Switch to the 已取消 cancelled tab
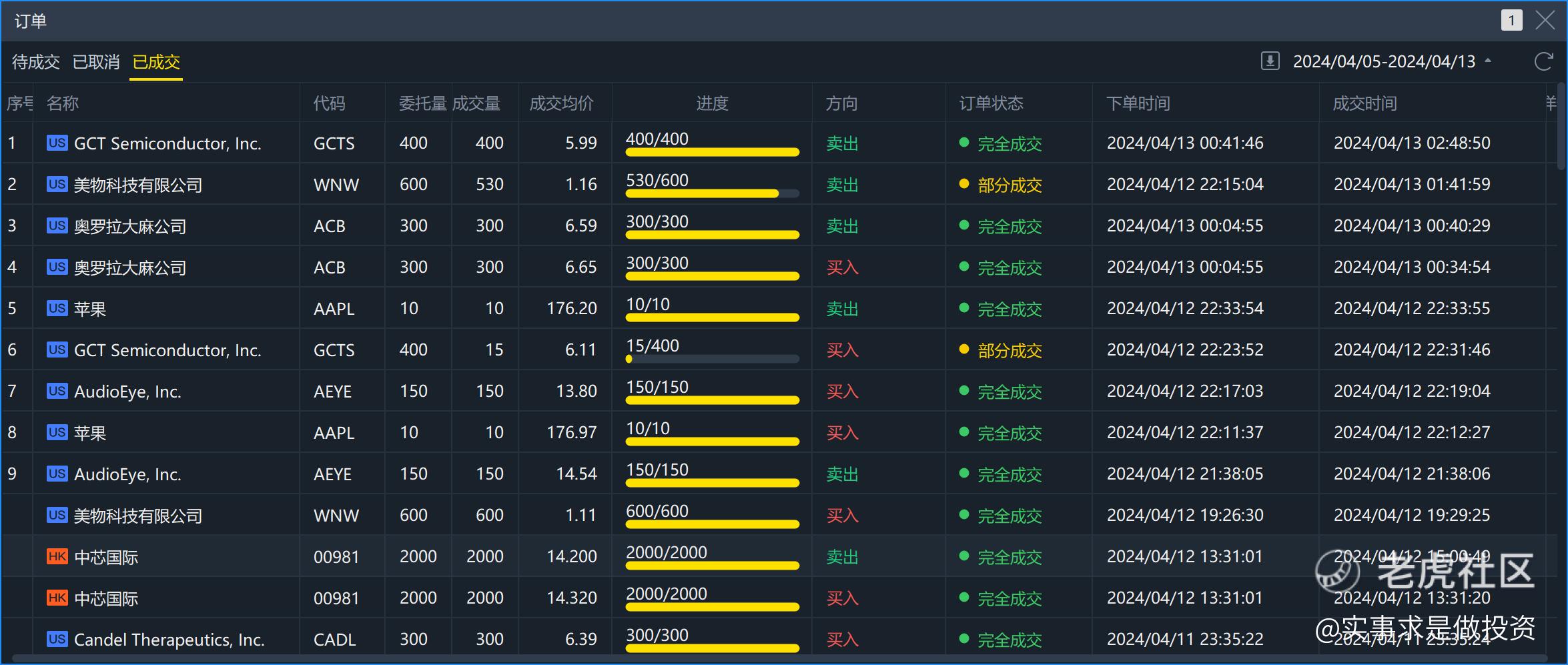1568x665 pixels. click(96, 62)
